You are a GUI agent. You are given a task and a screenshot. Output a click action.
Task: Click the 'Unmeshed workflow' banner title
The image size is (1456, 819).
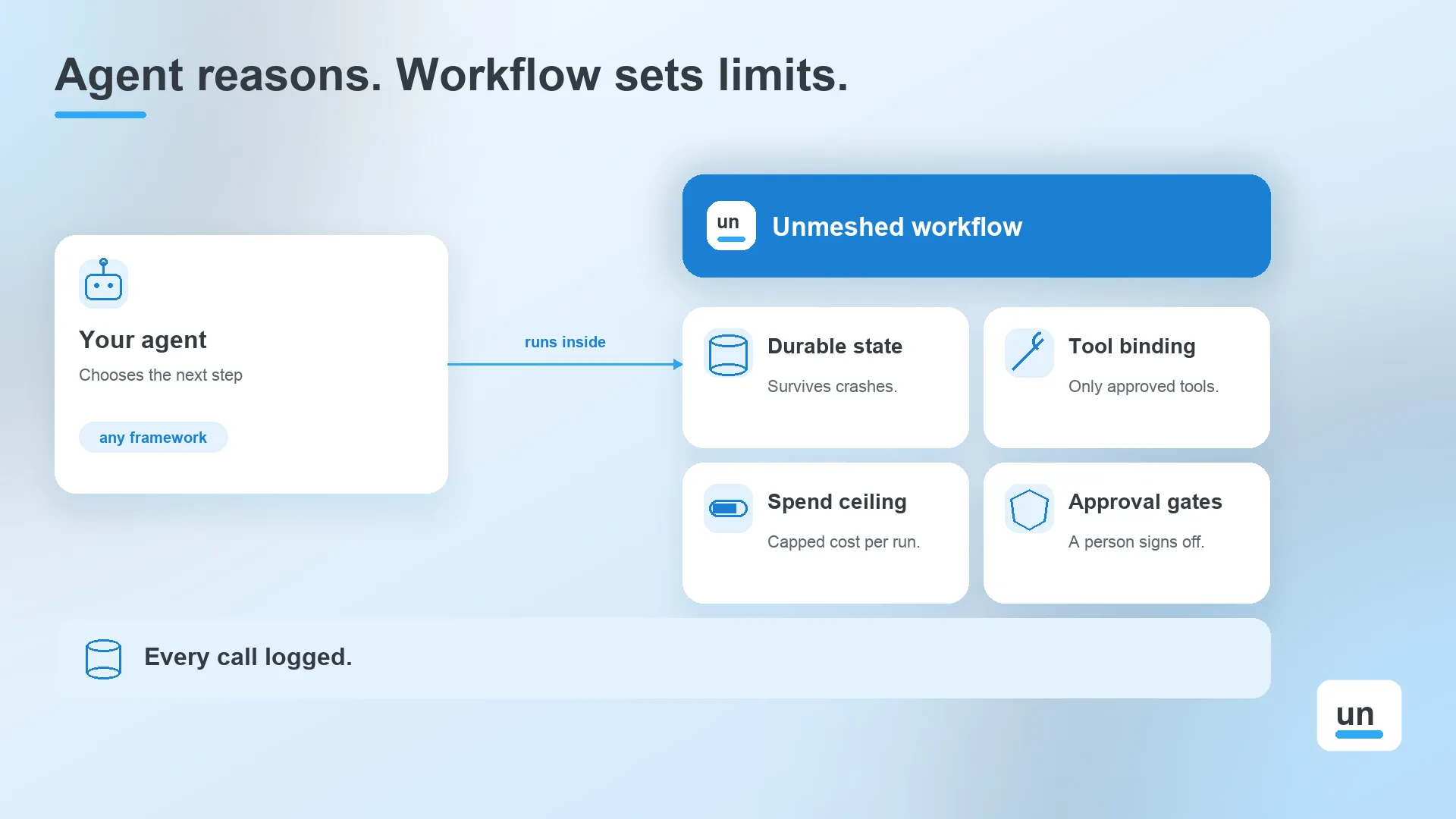897,227
